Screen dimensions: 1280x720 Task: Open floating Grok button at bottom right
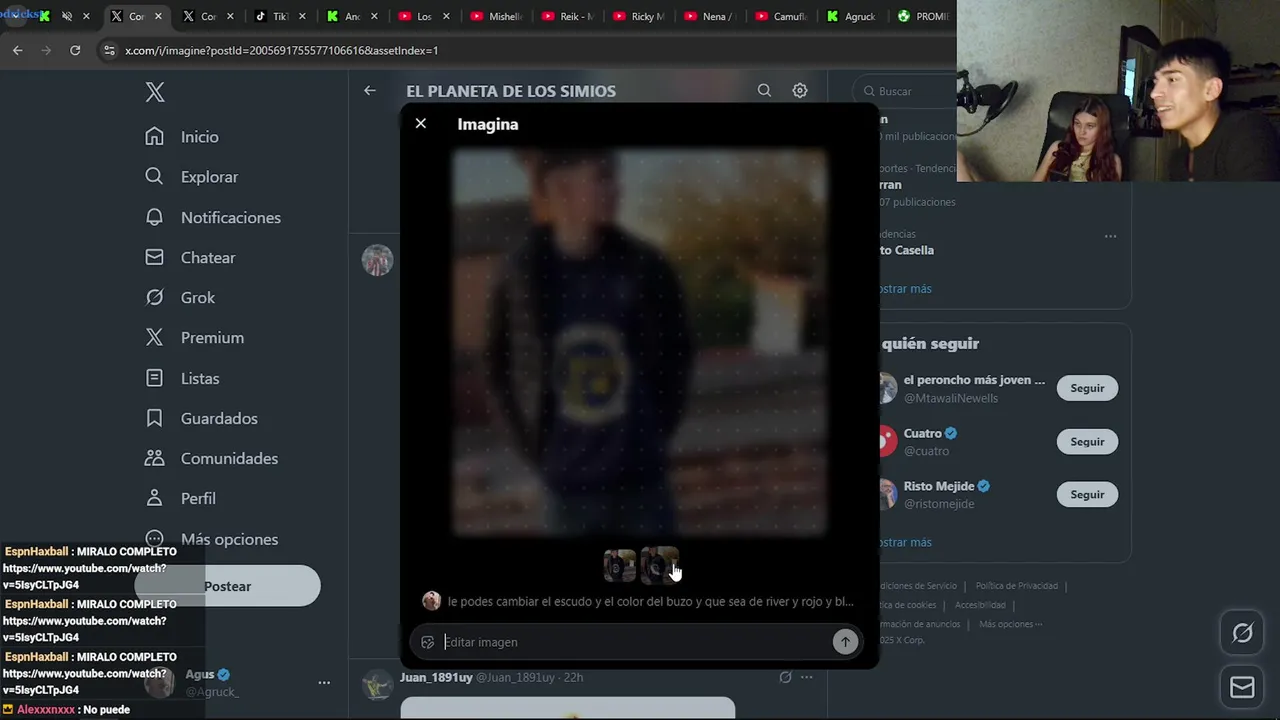[x=1242, y=633]
